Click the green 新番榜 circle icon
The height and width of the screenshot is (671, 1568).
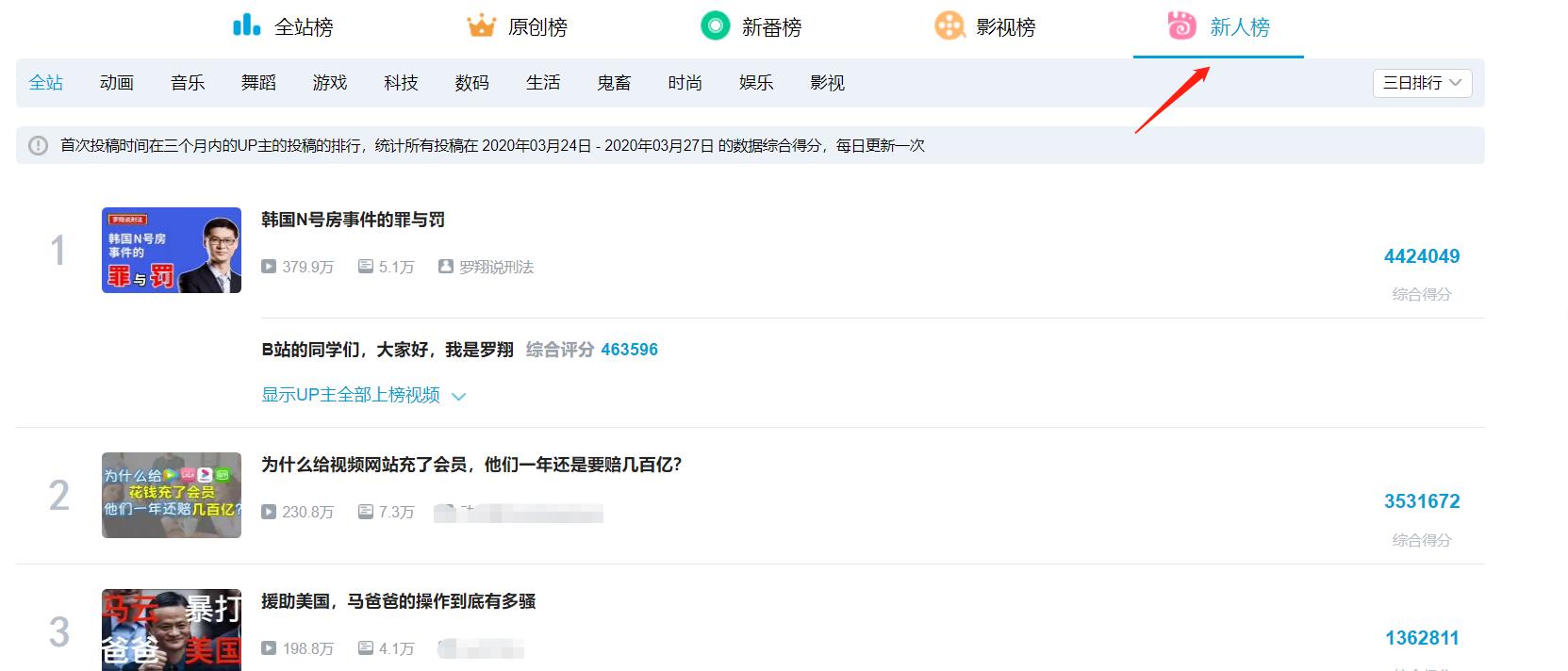click(x=716, y=25)
